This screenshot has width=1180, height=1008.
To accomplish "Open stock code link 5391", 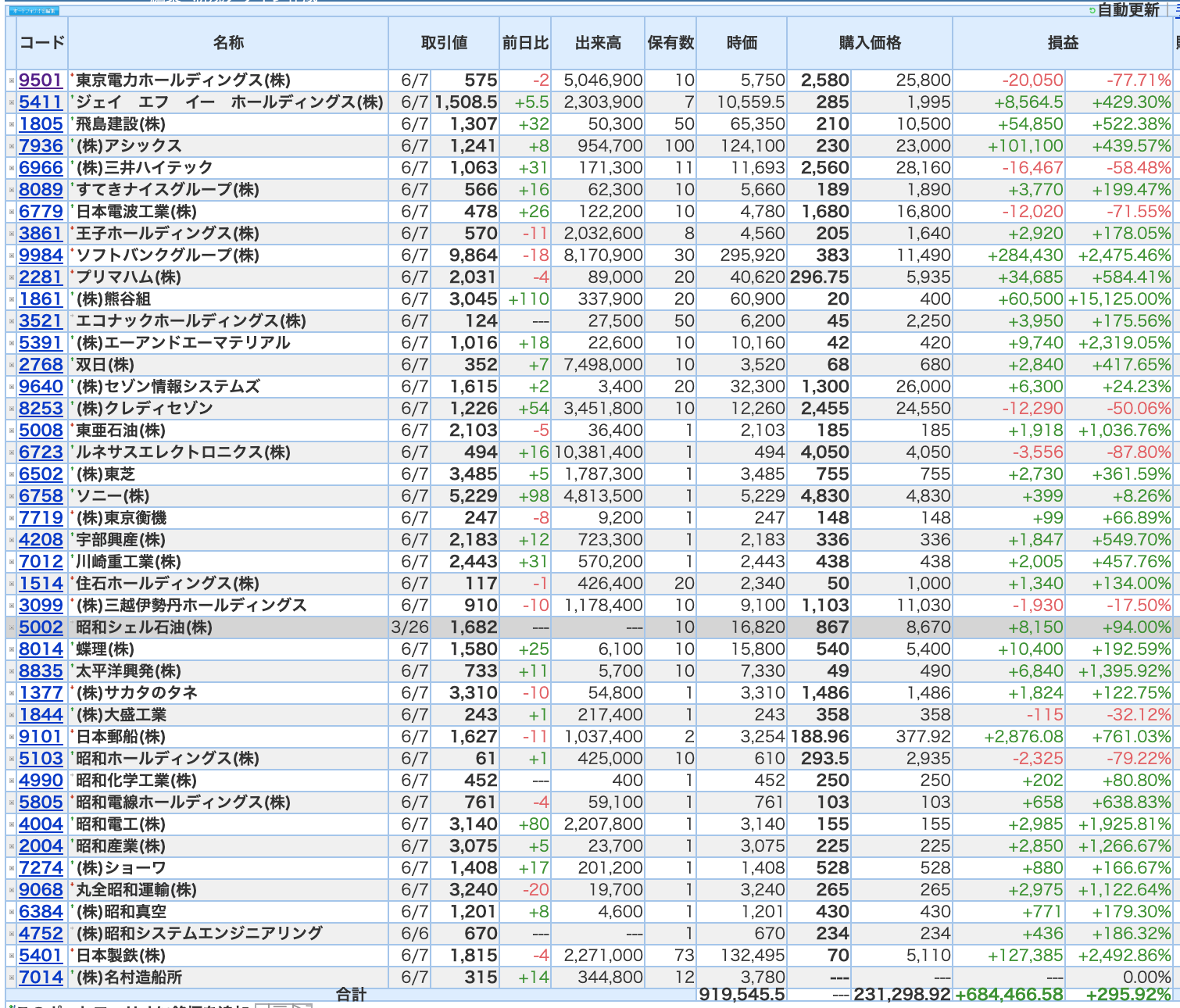I will (41, 343).
